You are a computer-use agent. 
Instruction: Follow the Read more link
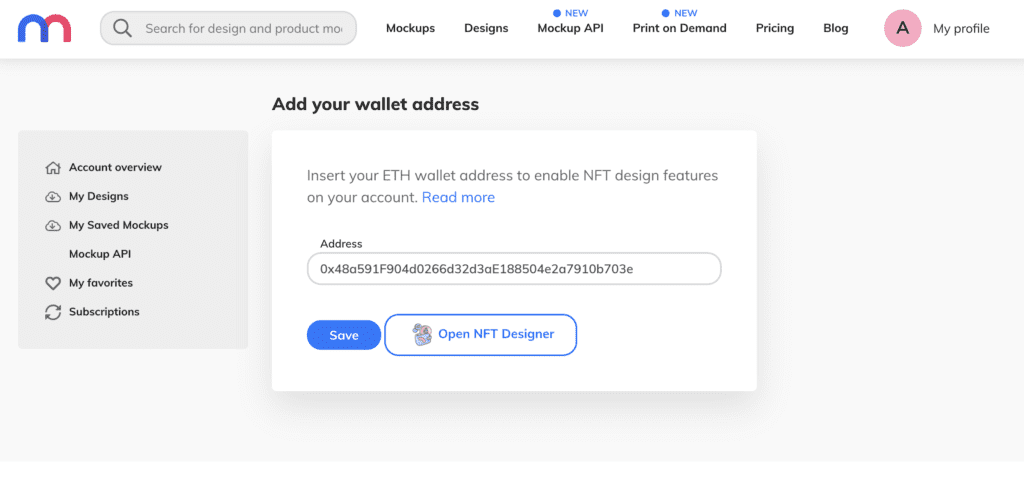coord(458,197)
